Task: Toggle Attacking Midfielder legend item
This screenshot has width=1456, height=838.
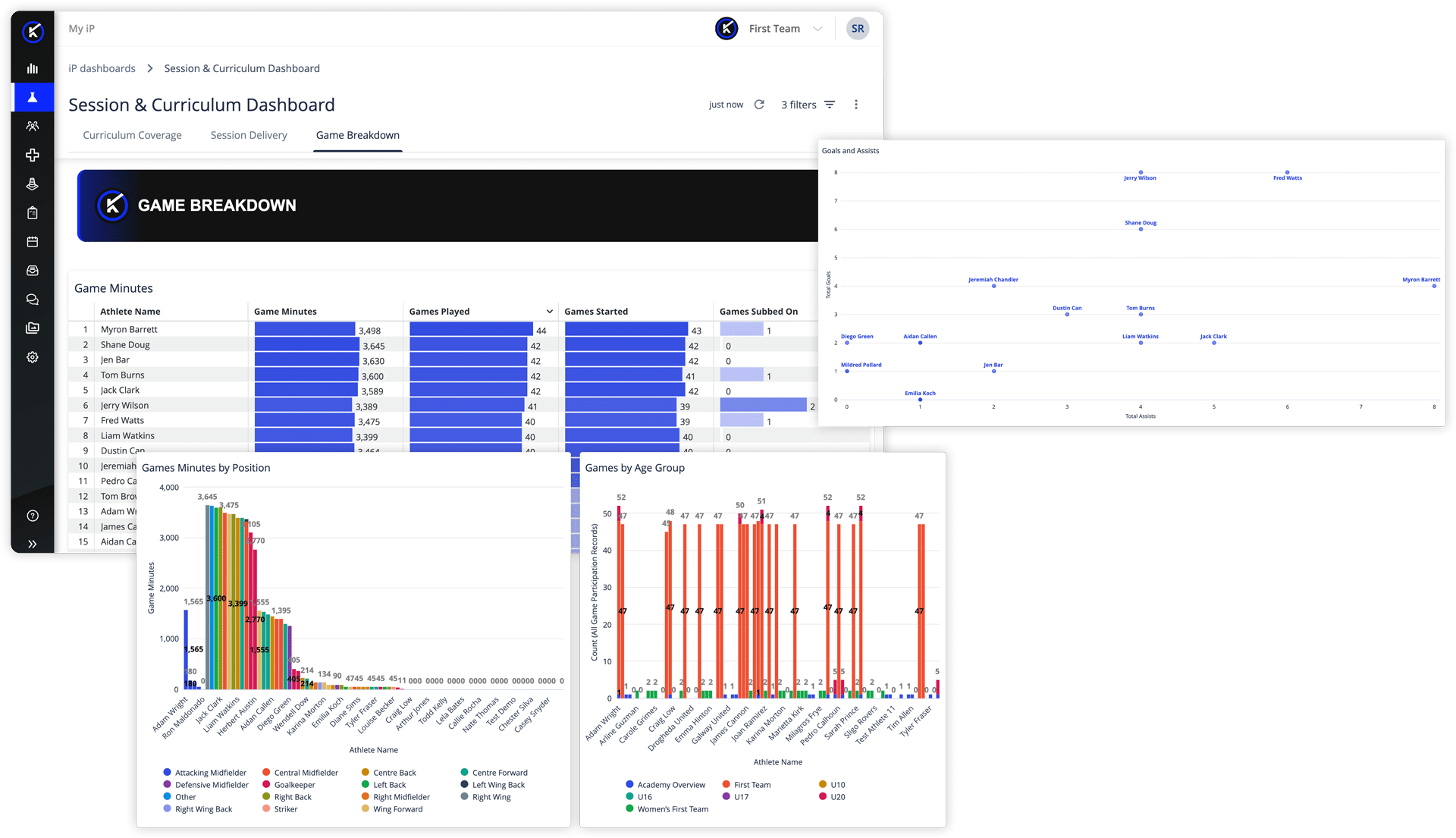Action: (204, 773)
